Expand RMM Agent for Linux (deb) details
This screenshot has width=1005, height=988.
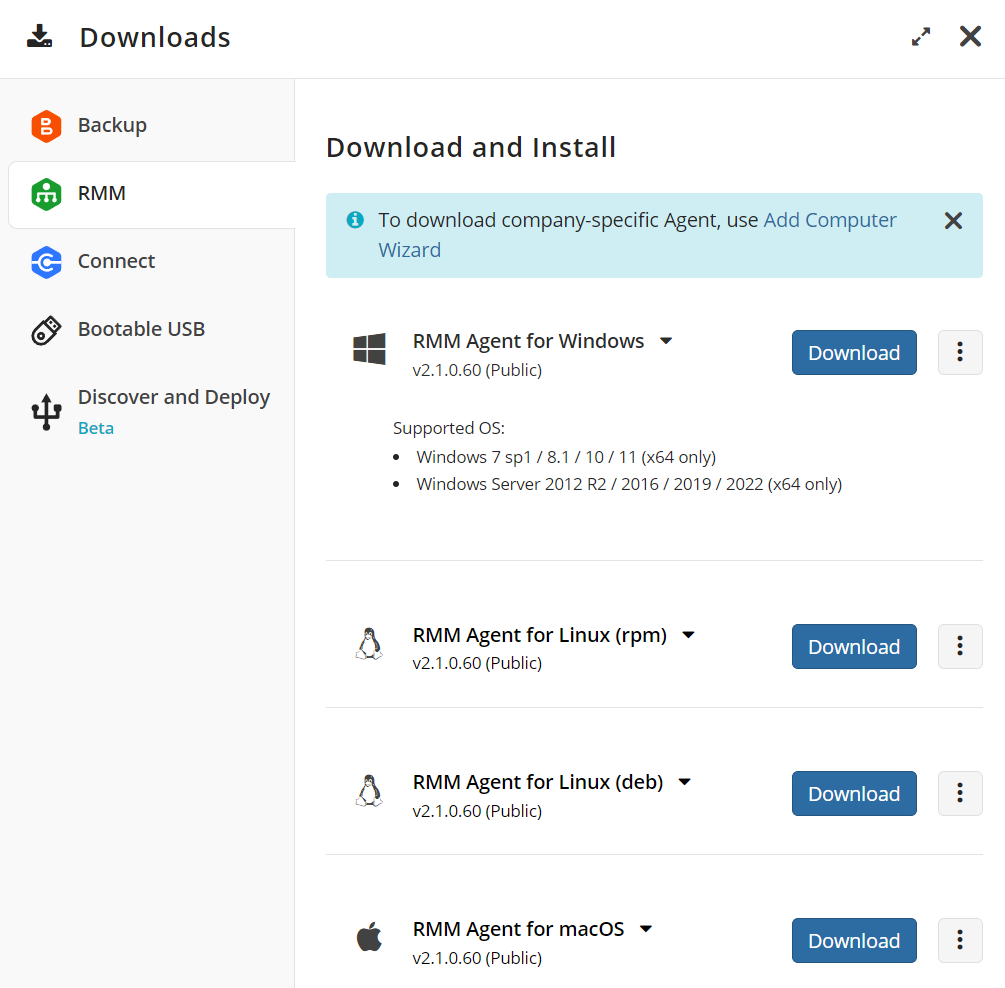pos(685,782)
